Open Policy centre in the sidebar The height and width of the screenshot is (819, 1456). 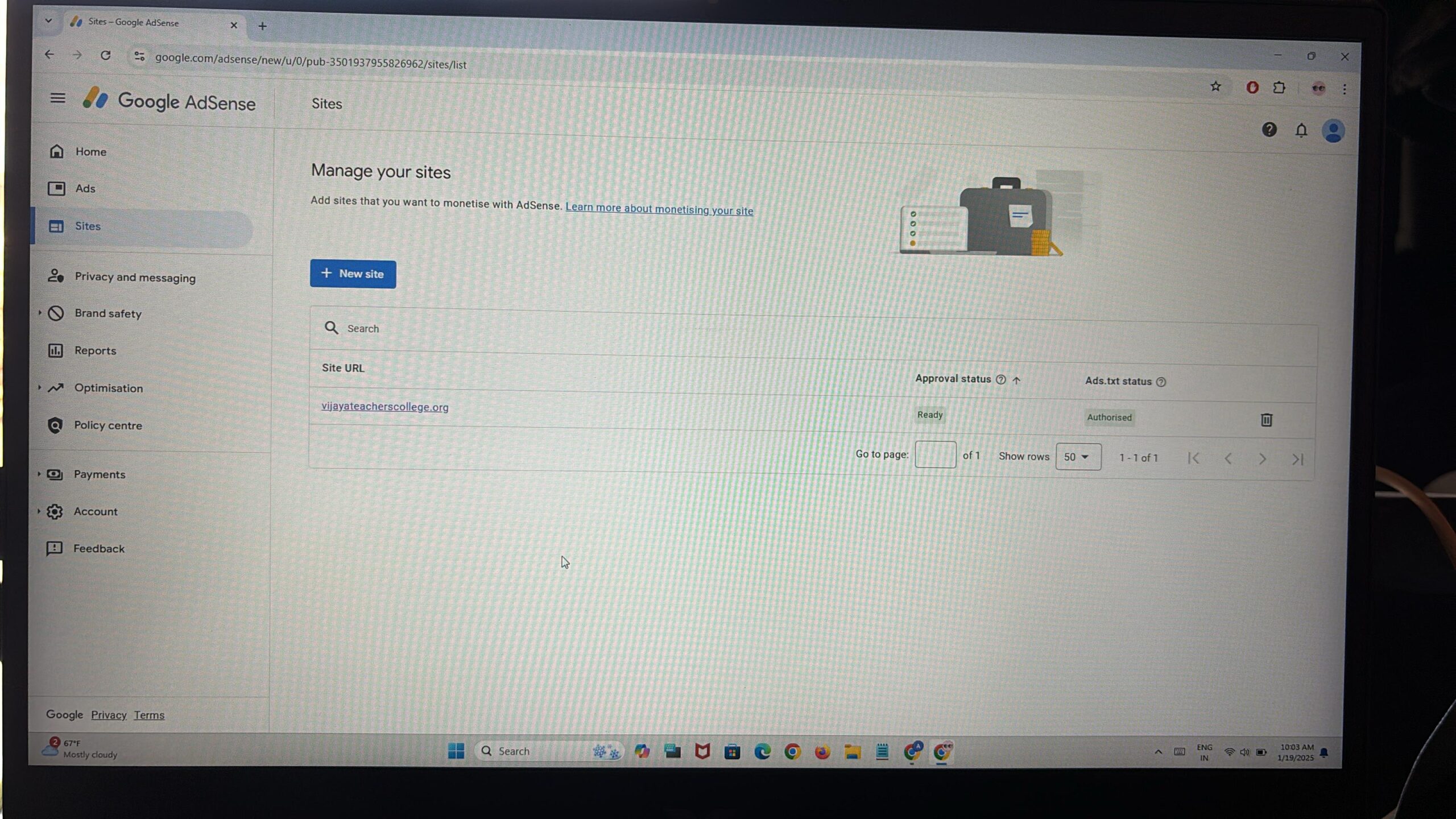click(x=107, y=425)
